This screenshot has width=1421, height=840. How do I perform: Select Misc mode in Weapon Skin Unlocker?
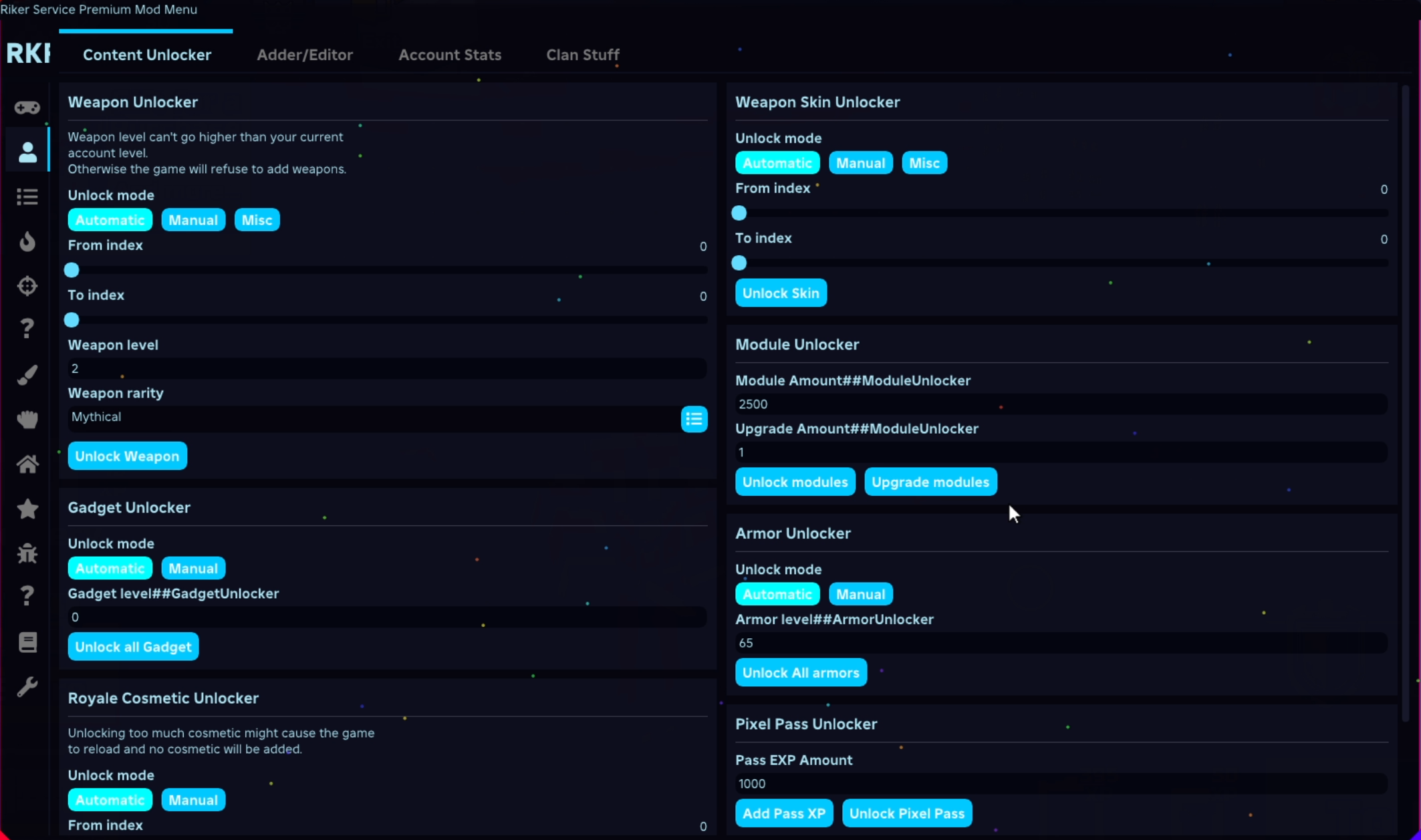pyautogui.click(x=924, y=163)
